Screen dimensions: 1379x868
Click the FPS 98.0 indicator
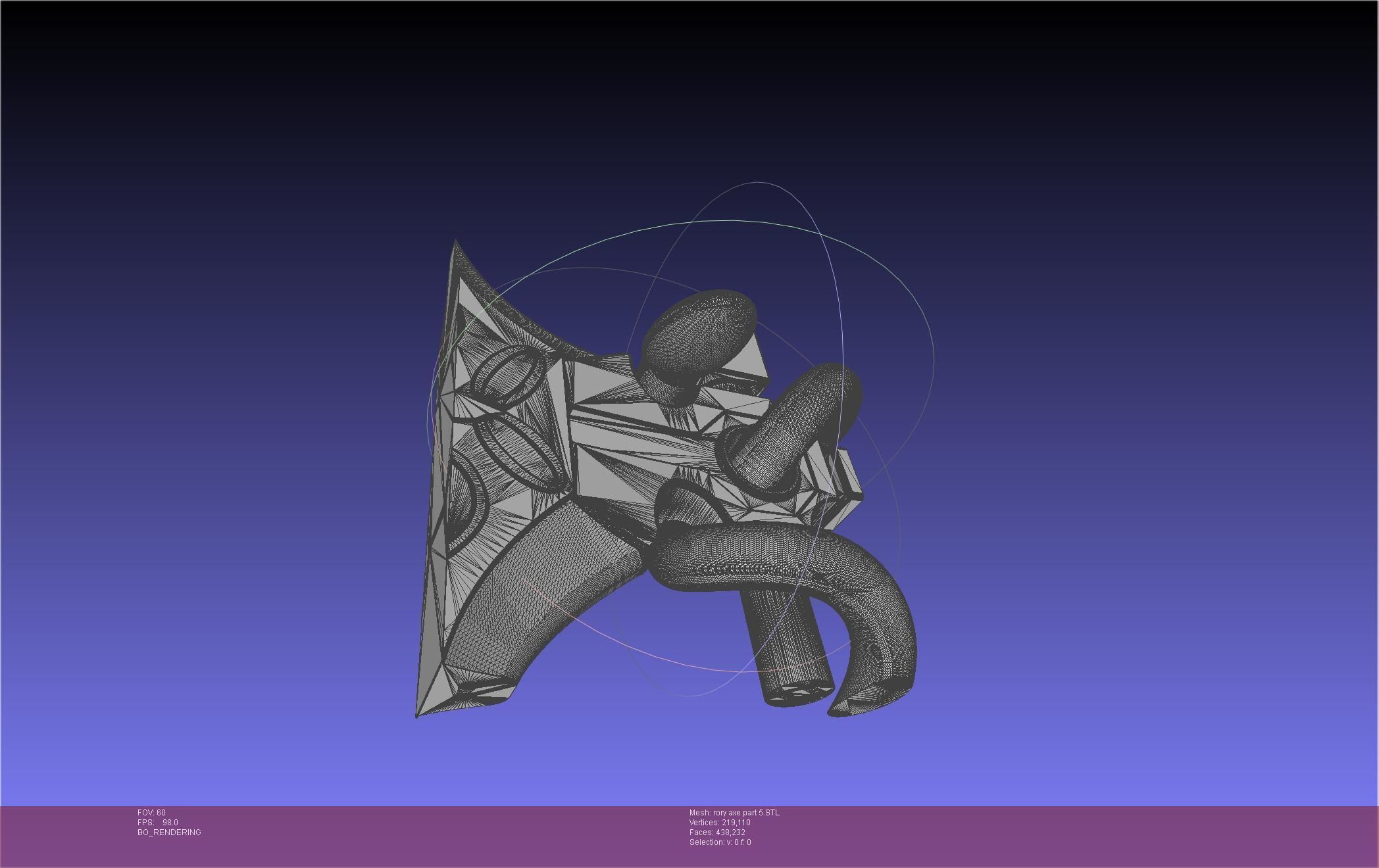[158, 823]
